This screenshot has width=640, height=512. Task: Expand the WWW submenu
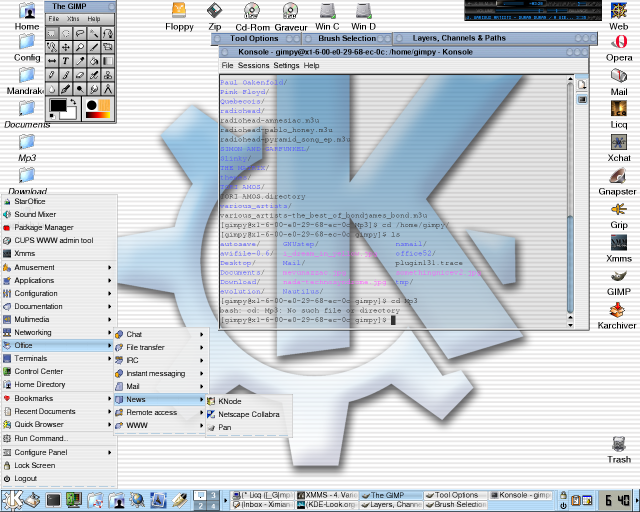tap(160, 425)
